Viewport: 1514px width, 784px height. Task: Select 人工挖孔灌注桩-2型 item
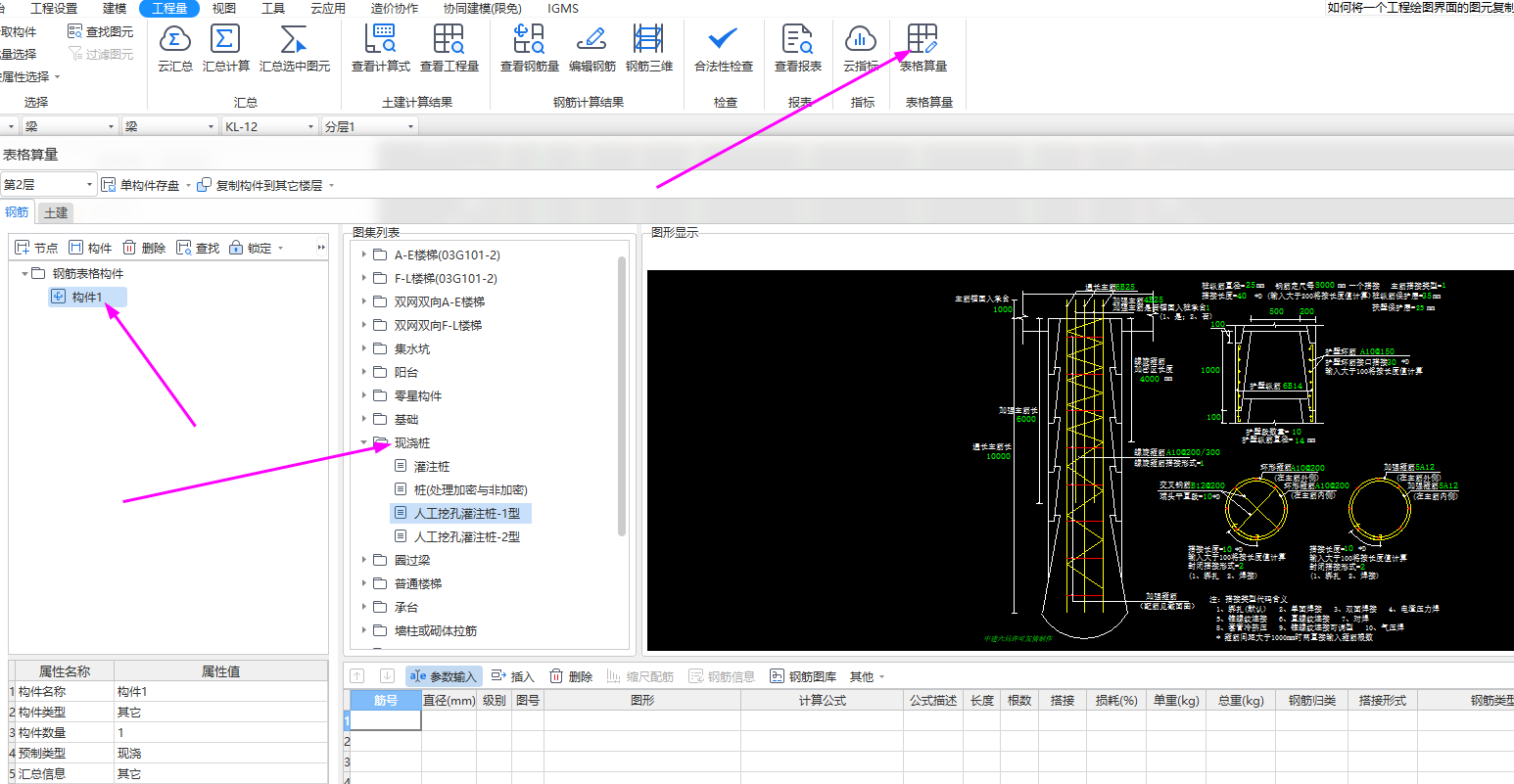click(x=467, y=537)
